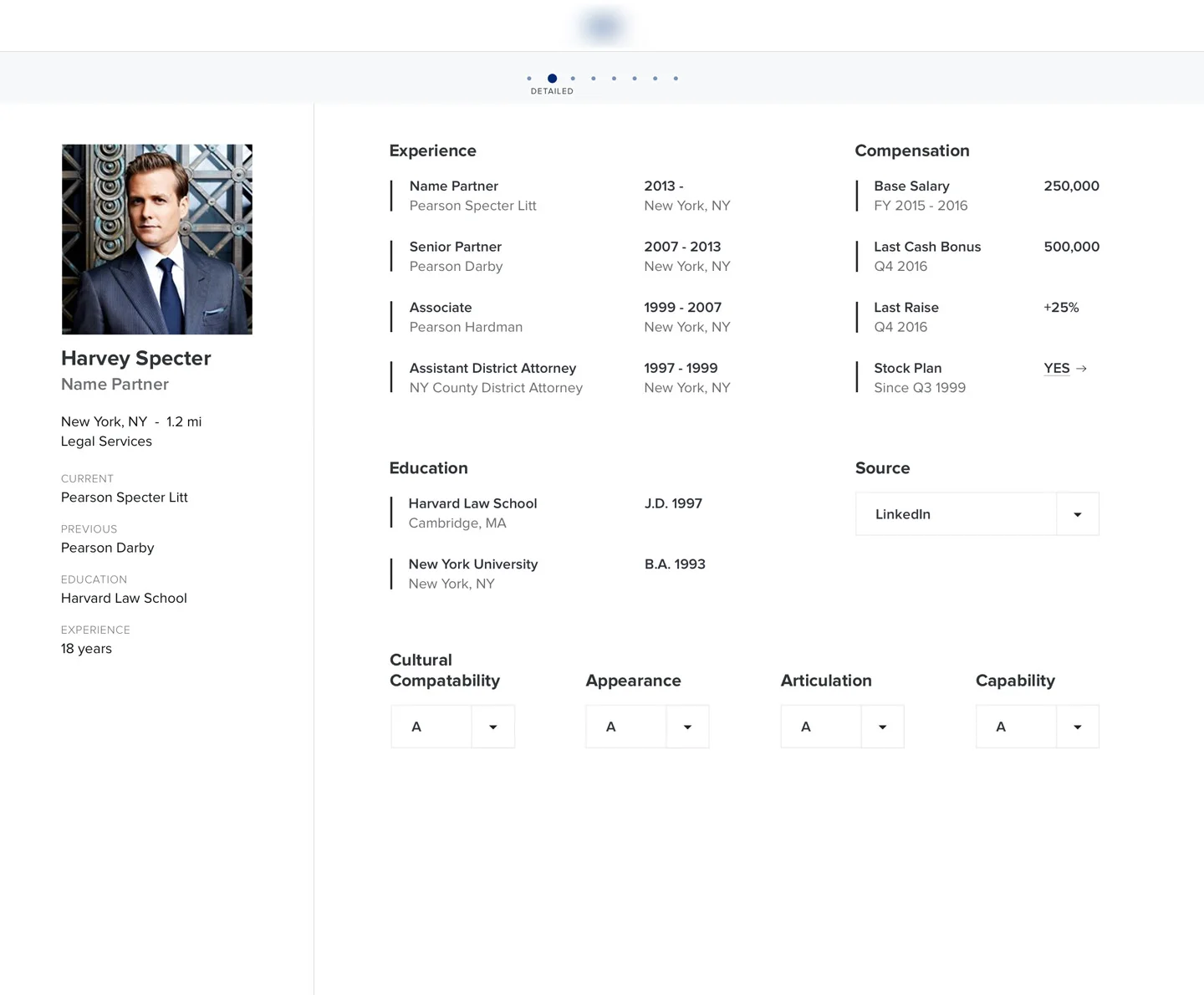The width and height of the screenshot is (1204, 995).
Task: Select the active DETAILED step dot
Action: (552, 79)
